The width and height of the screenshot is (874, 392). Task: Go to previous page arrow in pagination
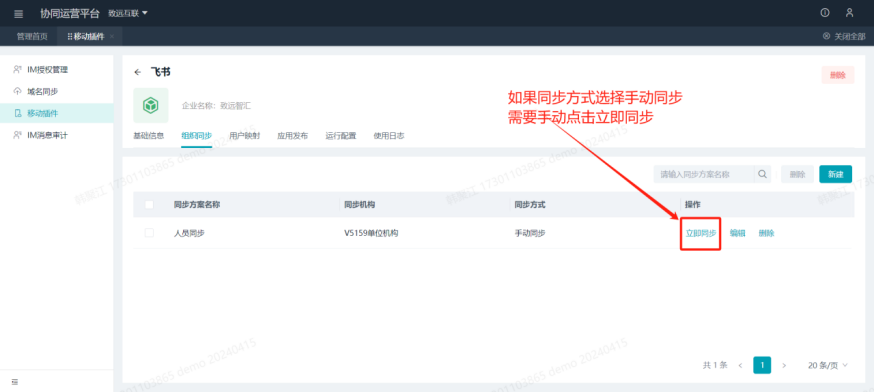click(x=740, y=365)
